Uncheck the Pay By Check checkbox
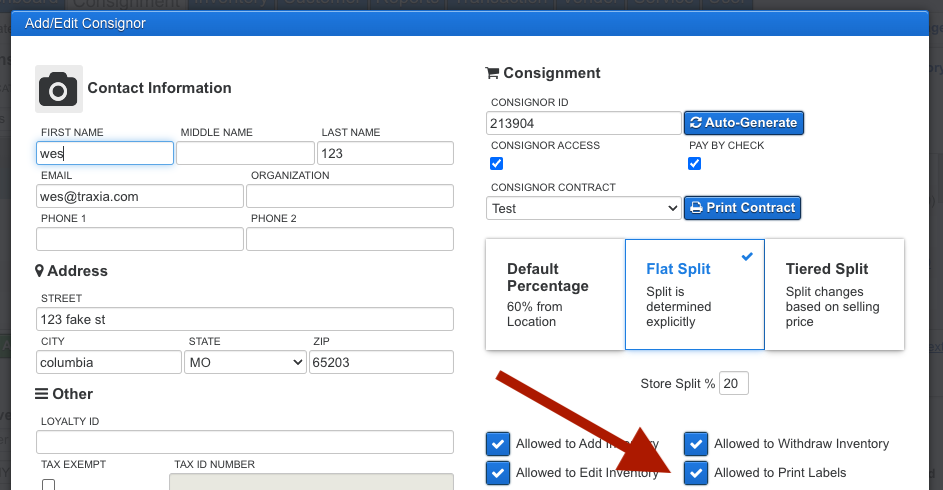 coord(695,164)
